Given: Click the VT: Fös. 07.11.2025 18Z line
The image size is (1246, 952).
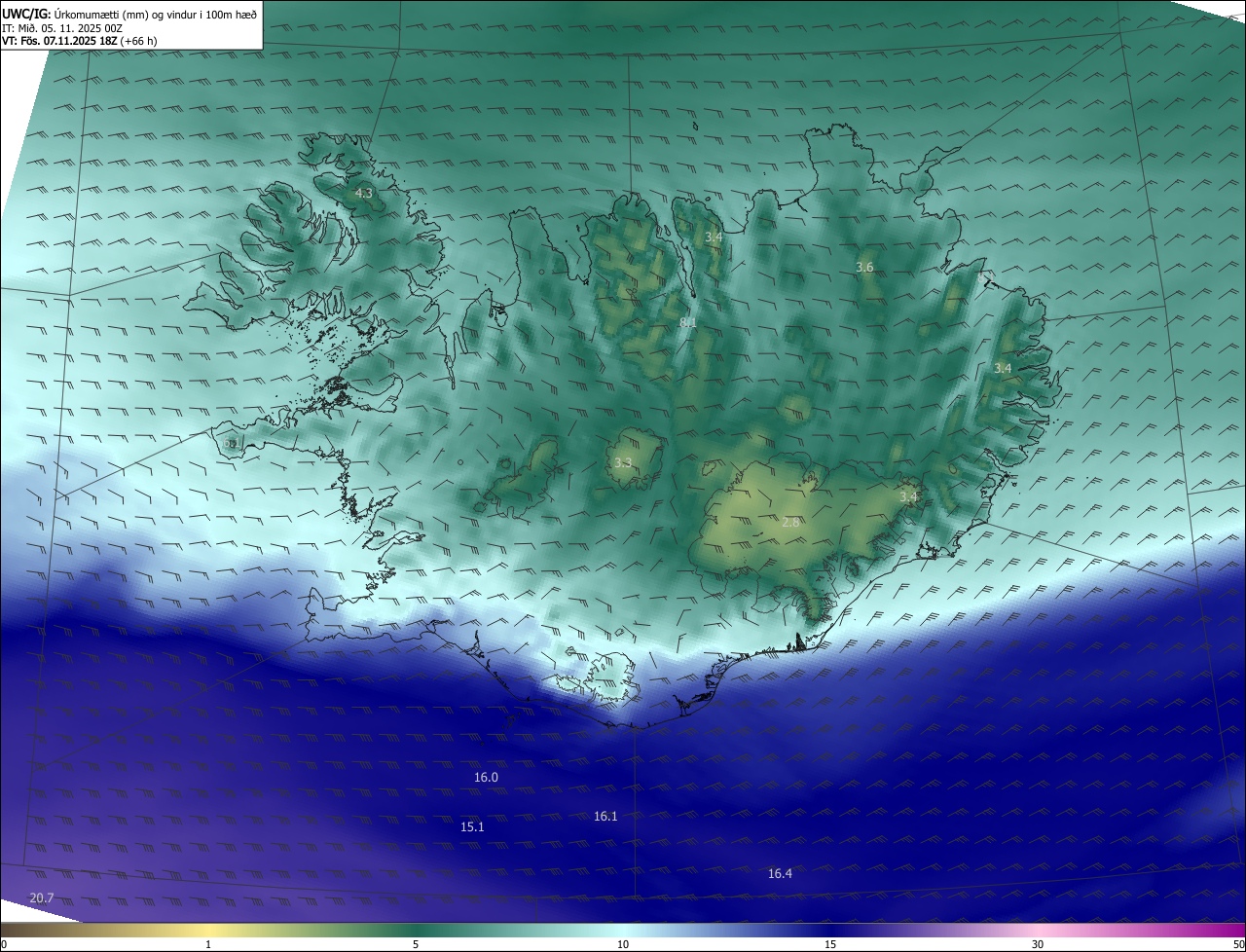Looking at the screenshot, I should pos(80,41).
